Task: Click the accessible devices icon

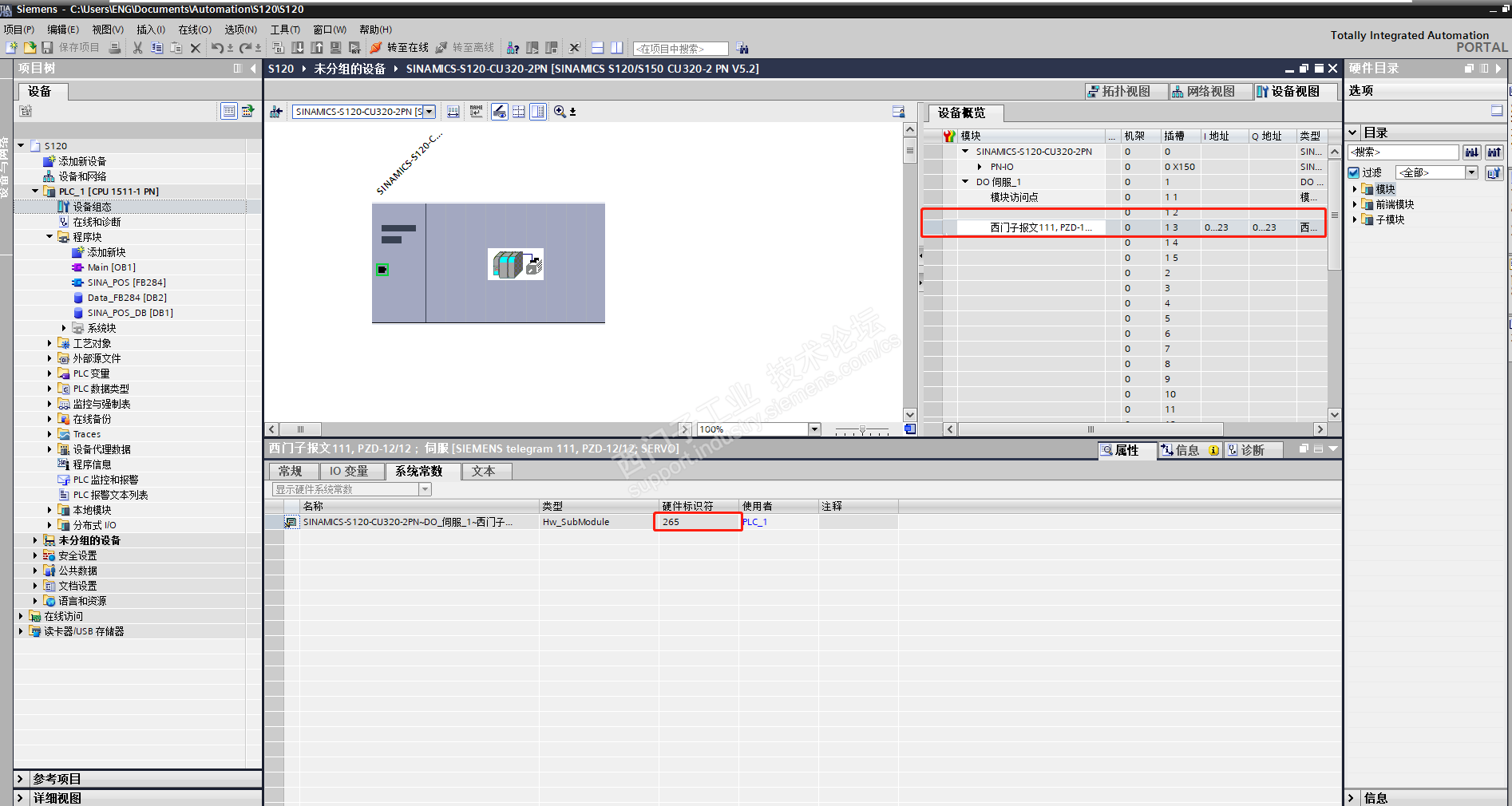Action: [x=513, y=48]
